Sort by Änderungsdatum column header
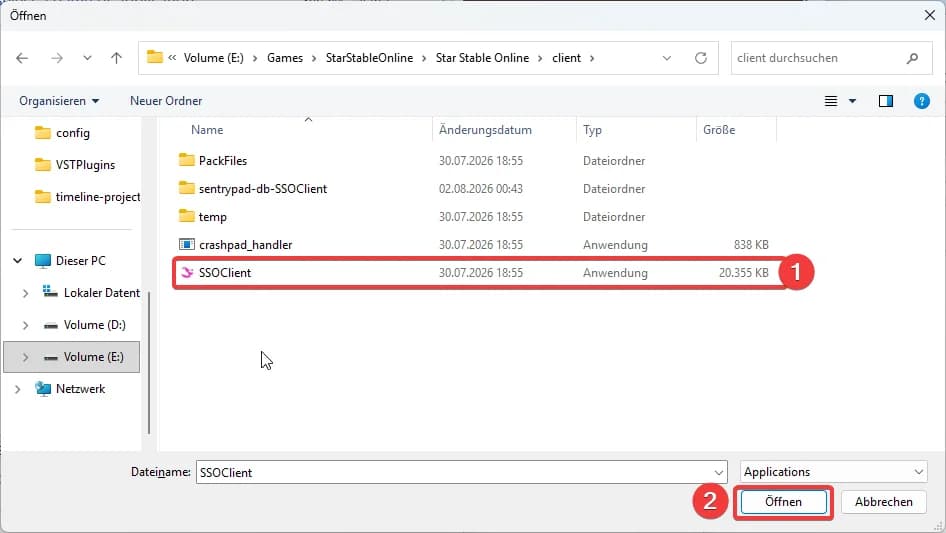The image size is (946, 533). [485, 130]
